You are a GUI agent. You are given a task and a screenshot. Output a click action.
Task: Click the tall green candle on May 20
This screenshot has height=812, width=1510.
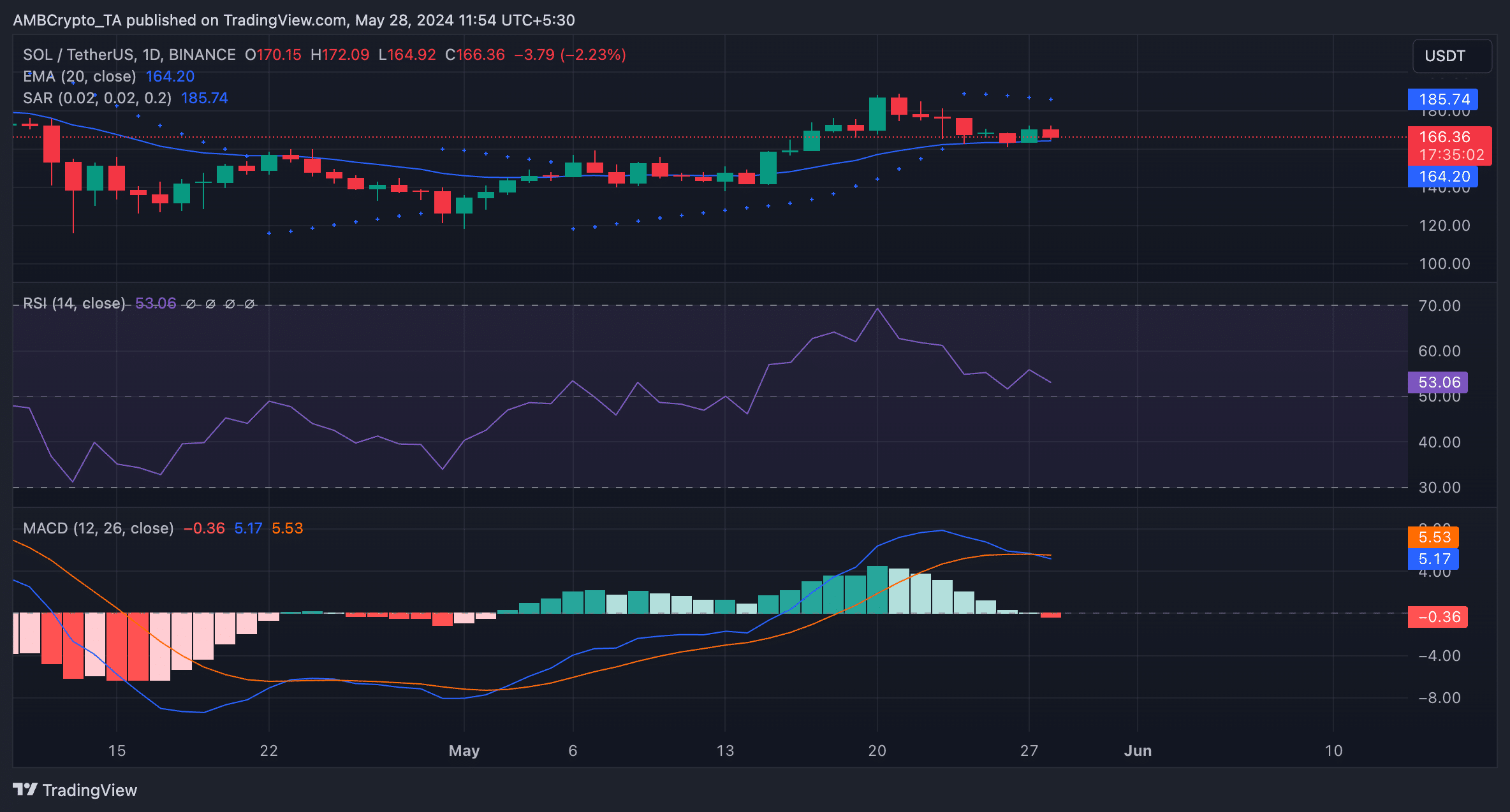pos(877,115)
